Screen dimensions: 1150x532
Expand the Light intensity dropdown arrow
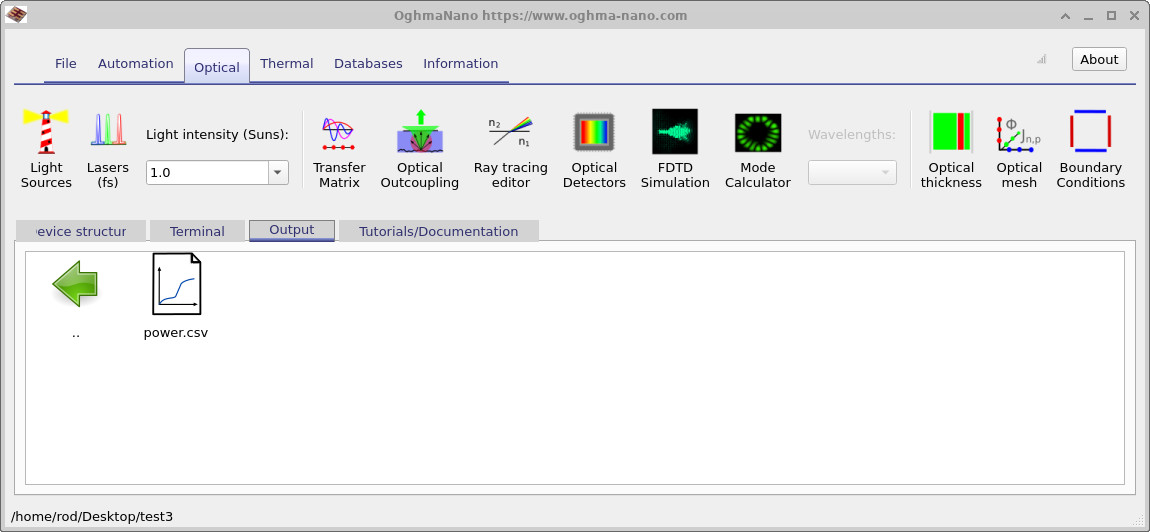(277, 173)
